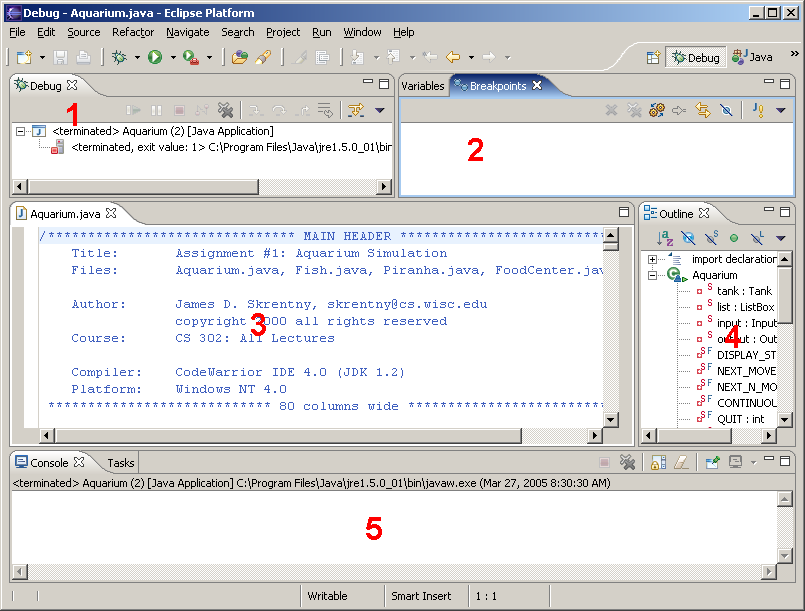Click the Remove All Terminated Launches icon
The image size is (805, 611).
click(226, 110)
